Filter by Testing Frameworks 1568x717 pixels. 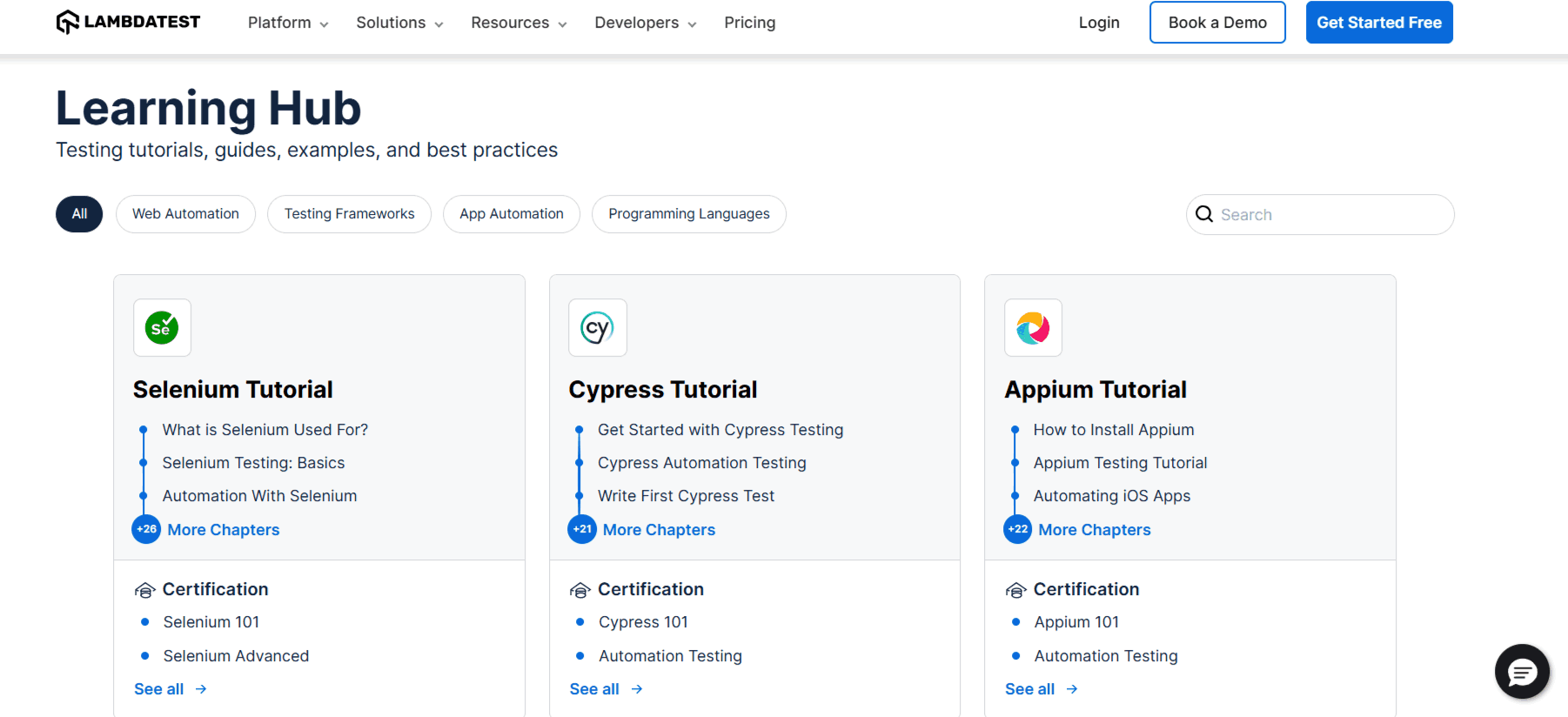click(x=349, y=214)
